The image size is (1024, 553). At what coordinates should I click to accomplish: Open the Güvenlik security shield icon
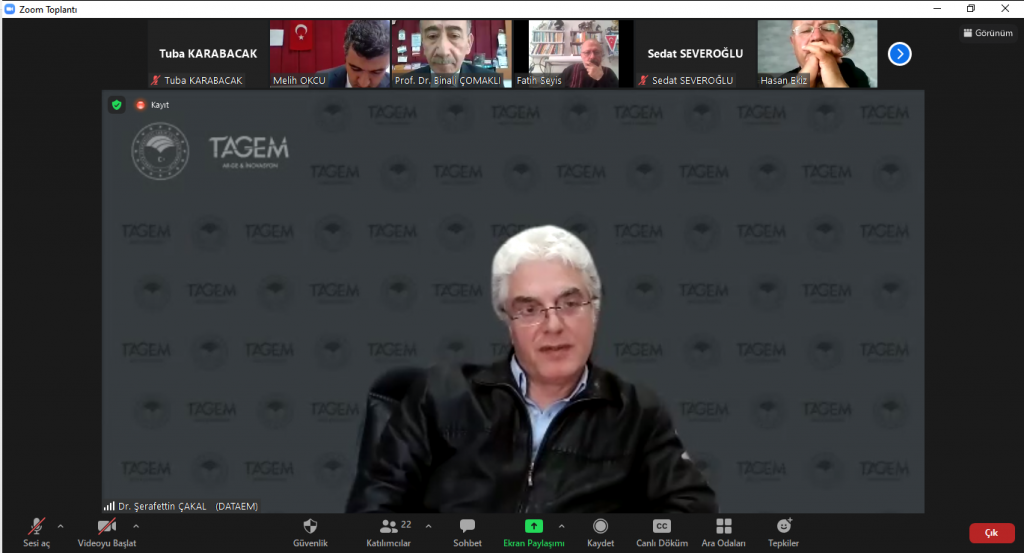coord(310,526)
